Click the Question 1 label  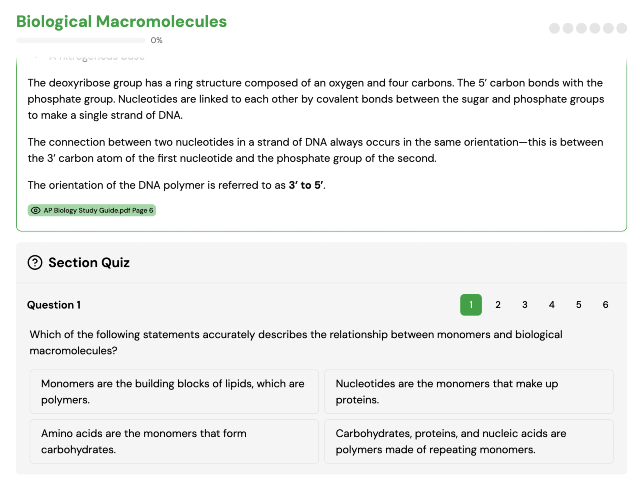(x=54, y=305)
